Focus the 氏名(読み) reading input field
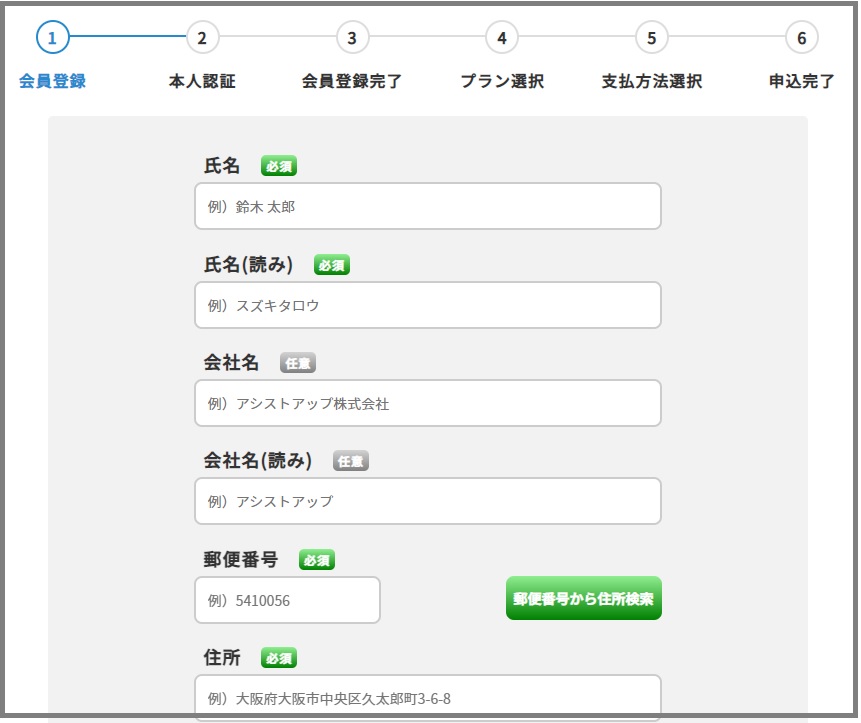This screenshot has width=861, height=723. click(x=428, y=305)
